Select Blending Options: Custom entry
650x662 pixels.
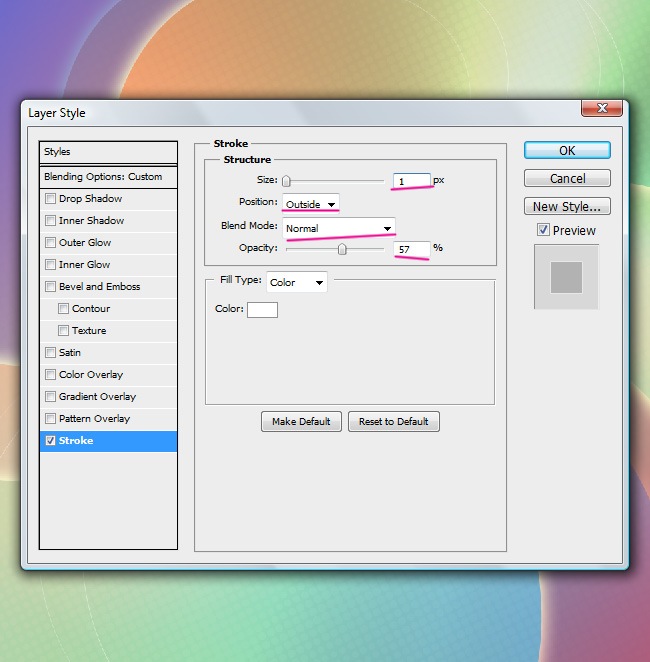(108, 177)
